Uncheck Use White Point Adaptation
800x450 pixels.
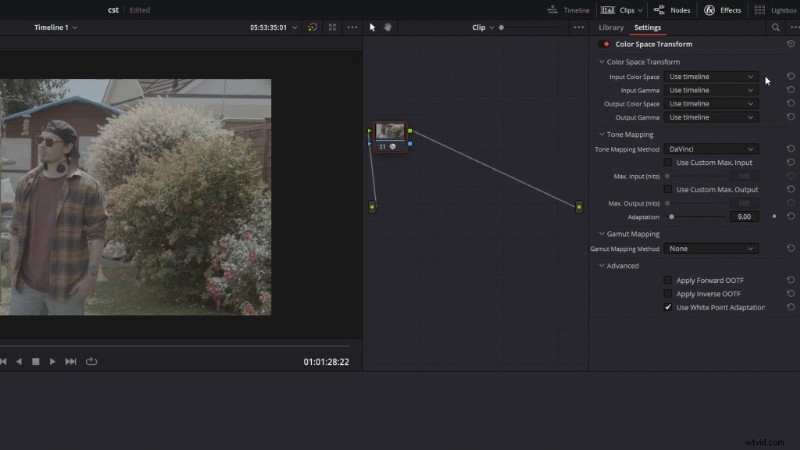click(x=667, y=307)
